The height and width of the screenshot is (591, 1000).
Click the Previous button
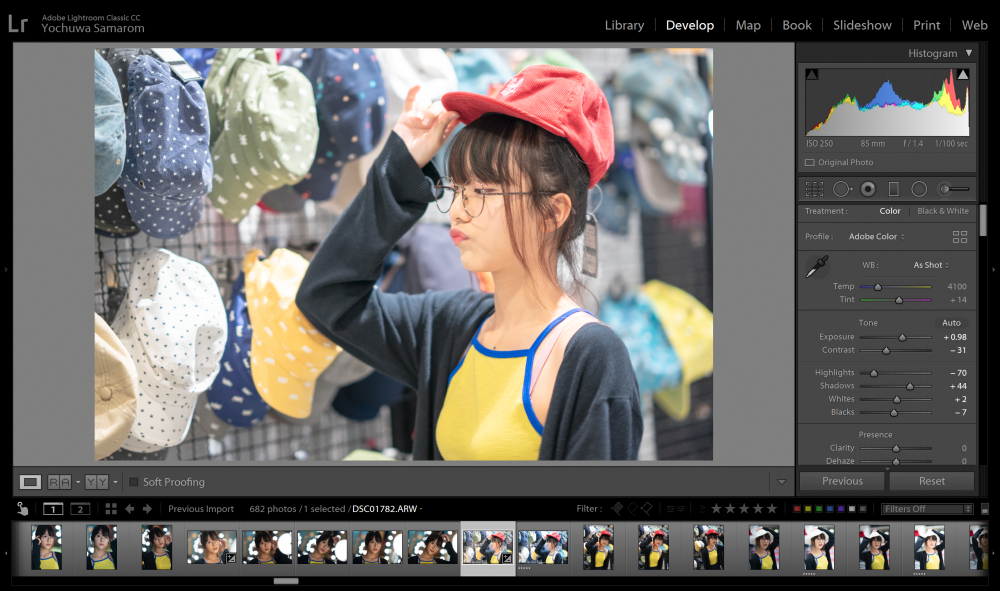click(x=842, y=481)
